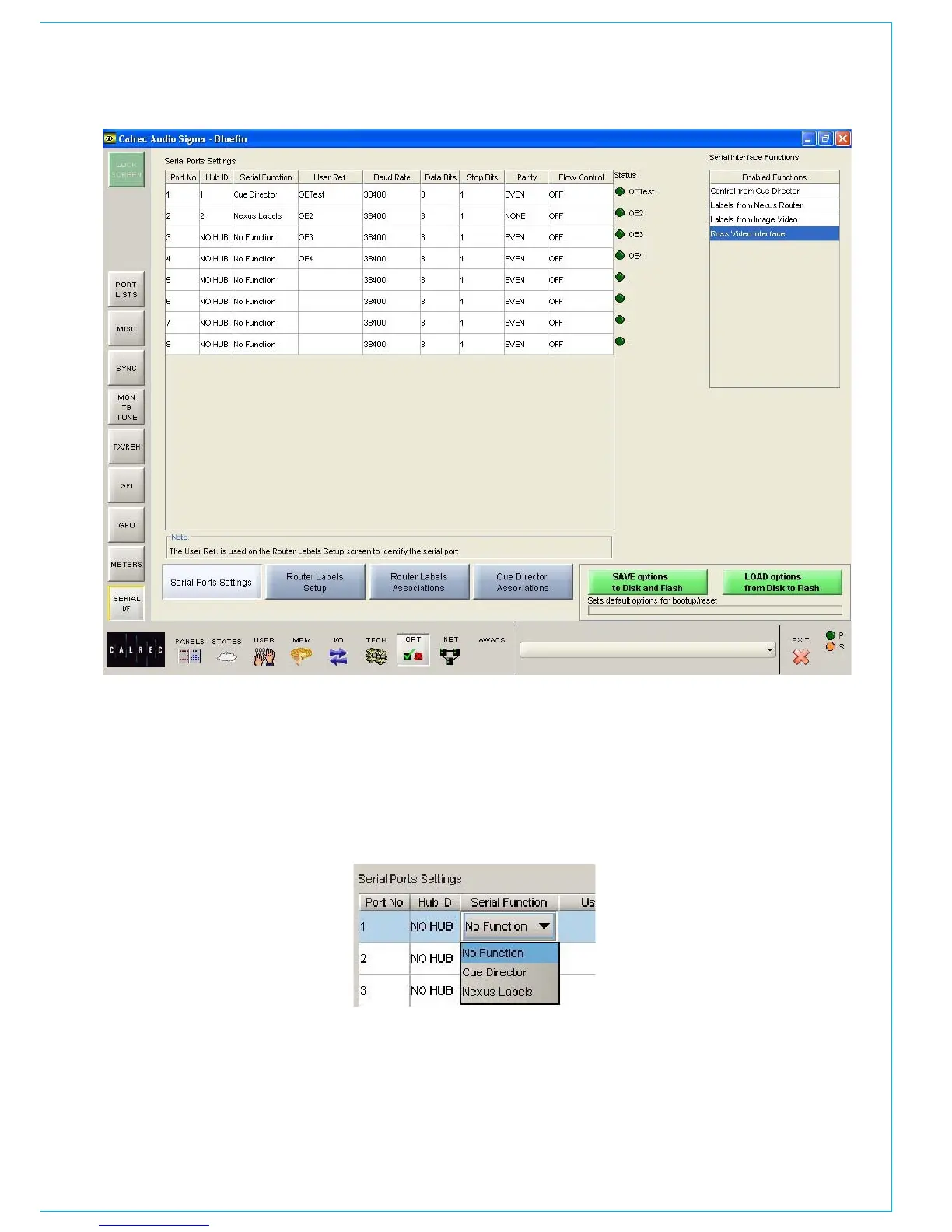
Task: Open the PORT LISTS sidebar page
Action: (x=126, y=289)
